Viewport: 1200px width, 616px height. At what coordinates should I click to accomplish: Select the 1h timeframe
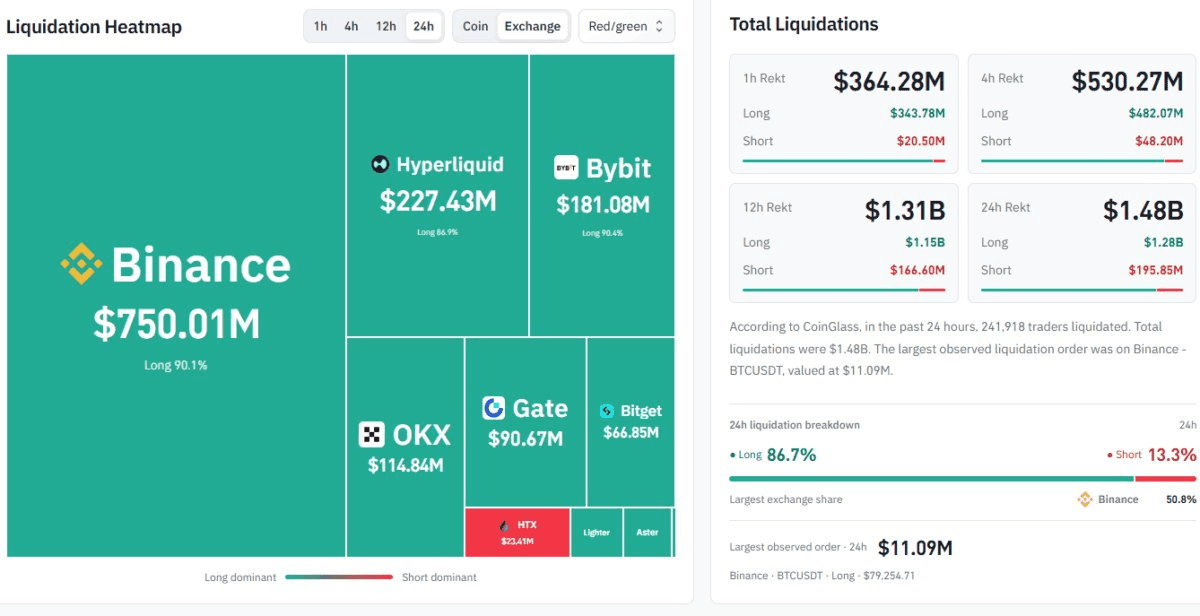click(320, 26)
